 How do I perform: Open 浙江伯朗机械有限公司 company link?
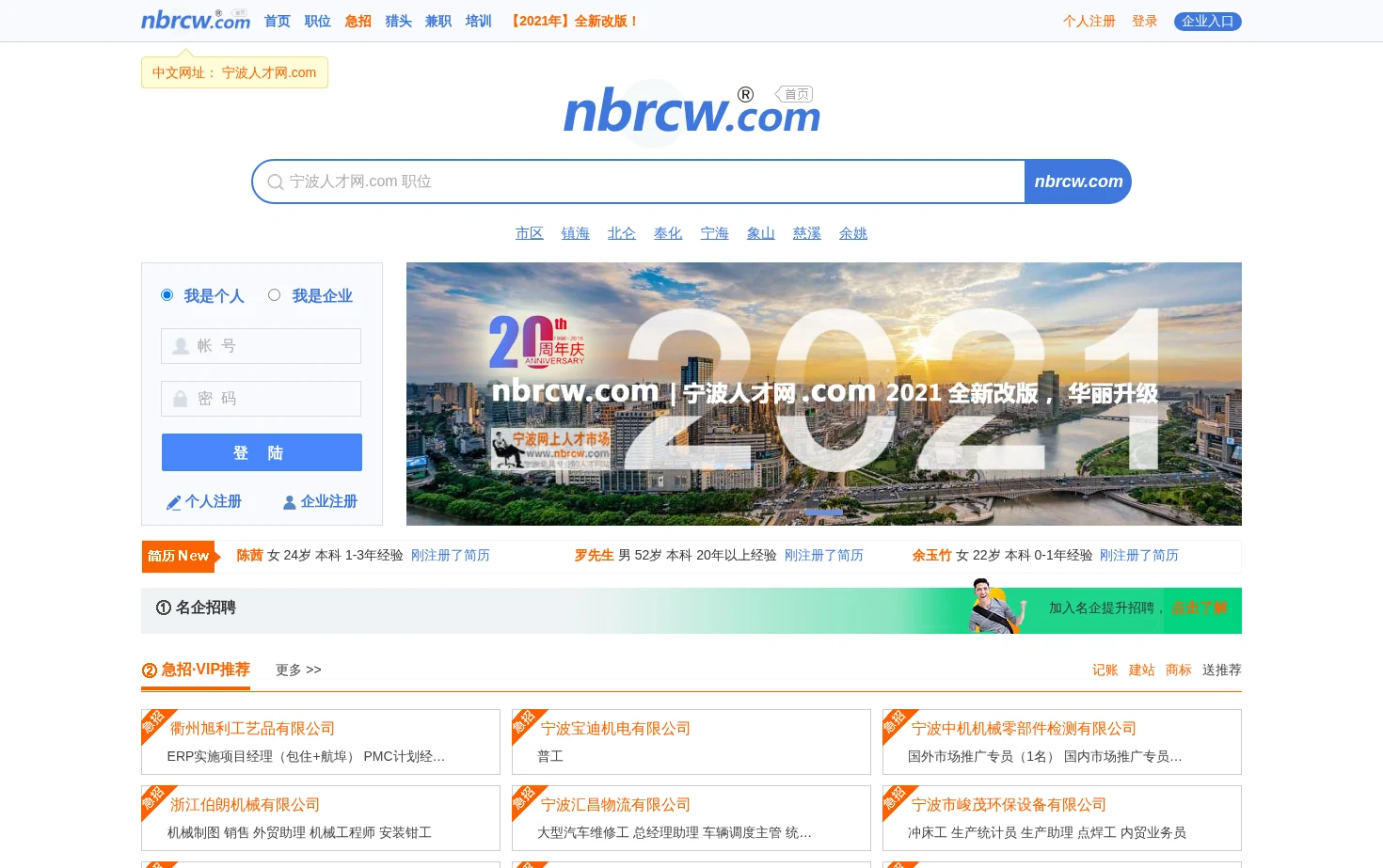pyautogui.click(x=245, y=805)
